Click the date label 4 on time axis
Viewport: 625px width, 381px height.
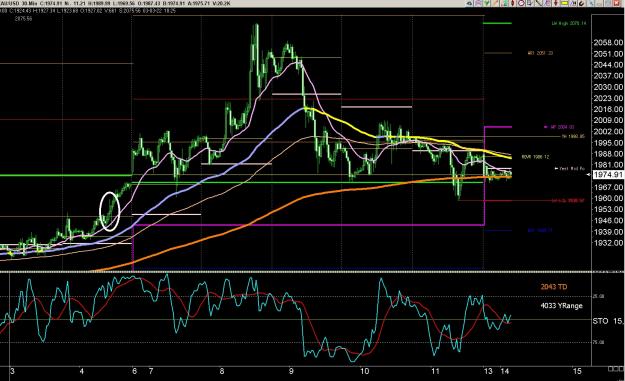pos(82,371)
